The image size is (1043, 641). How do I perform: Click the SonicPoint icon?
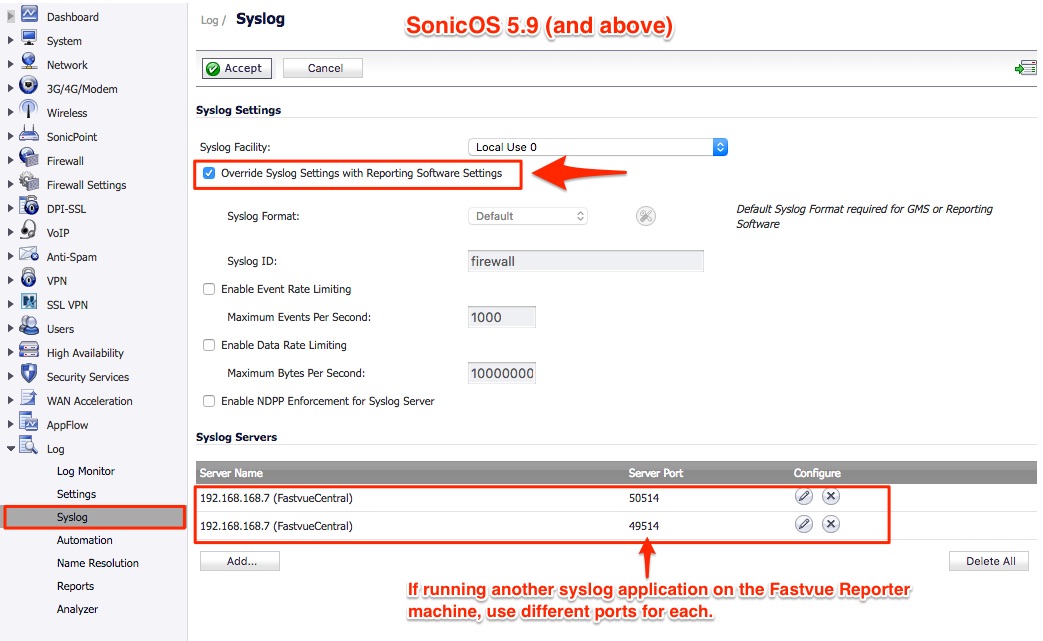tap(29, 133)
